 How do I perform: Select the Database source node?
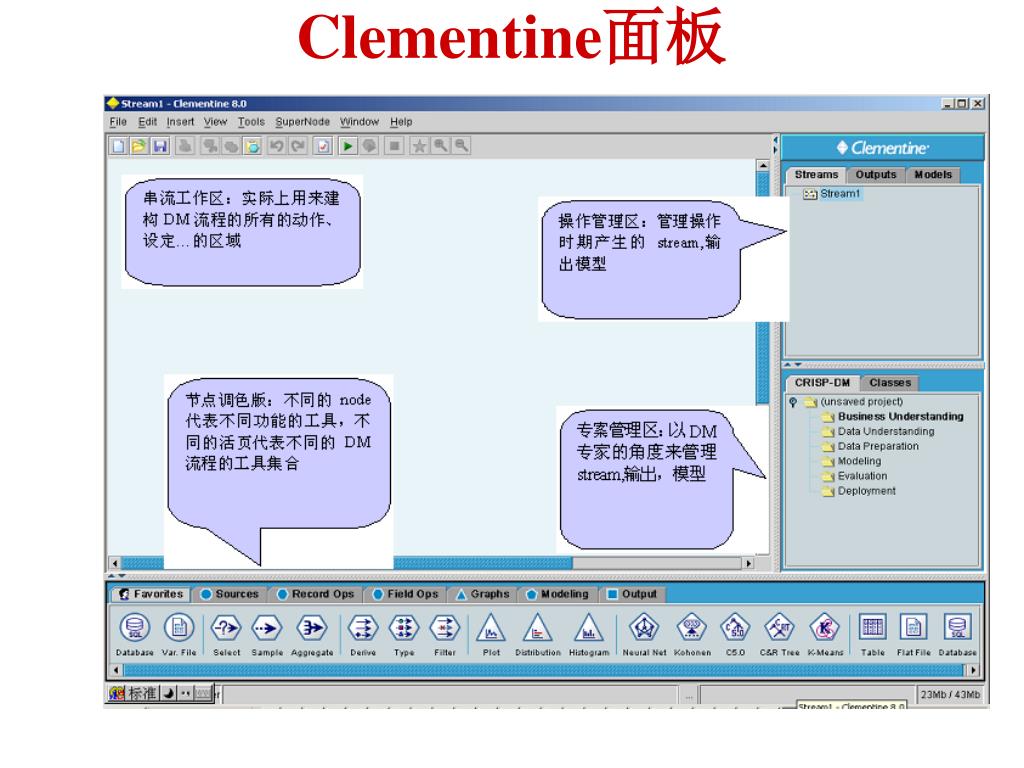[135, 634]
